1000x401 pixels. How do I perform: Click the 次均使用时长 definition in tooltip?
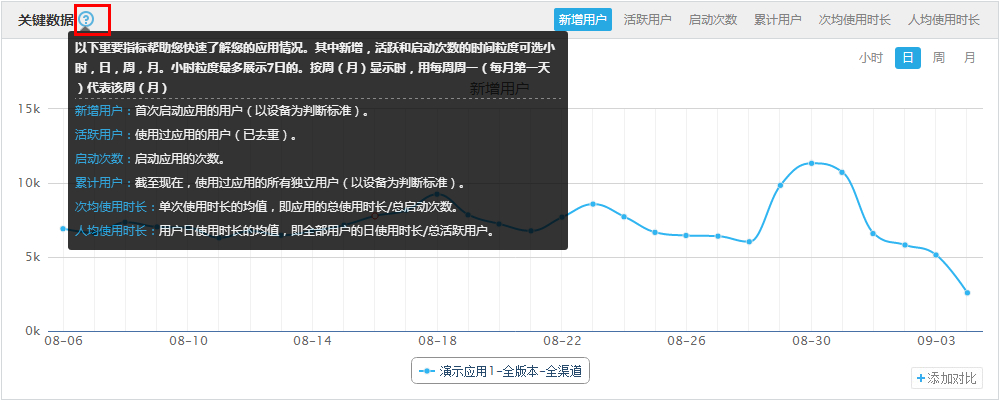pos(267,207)
